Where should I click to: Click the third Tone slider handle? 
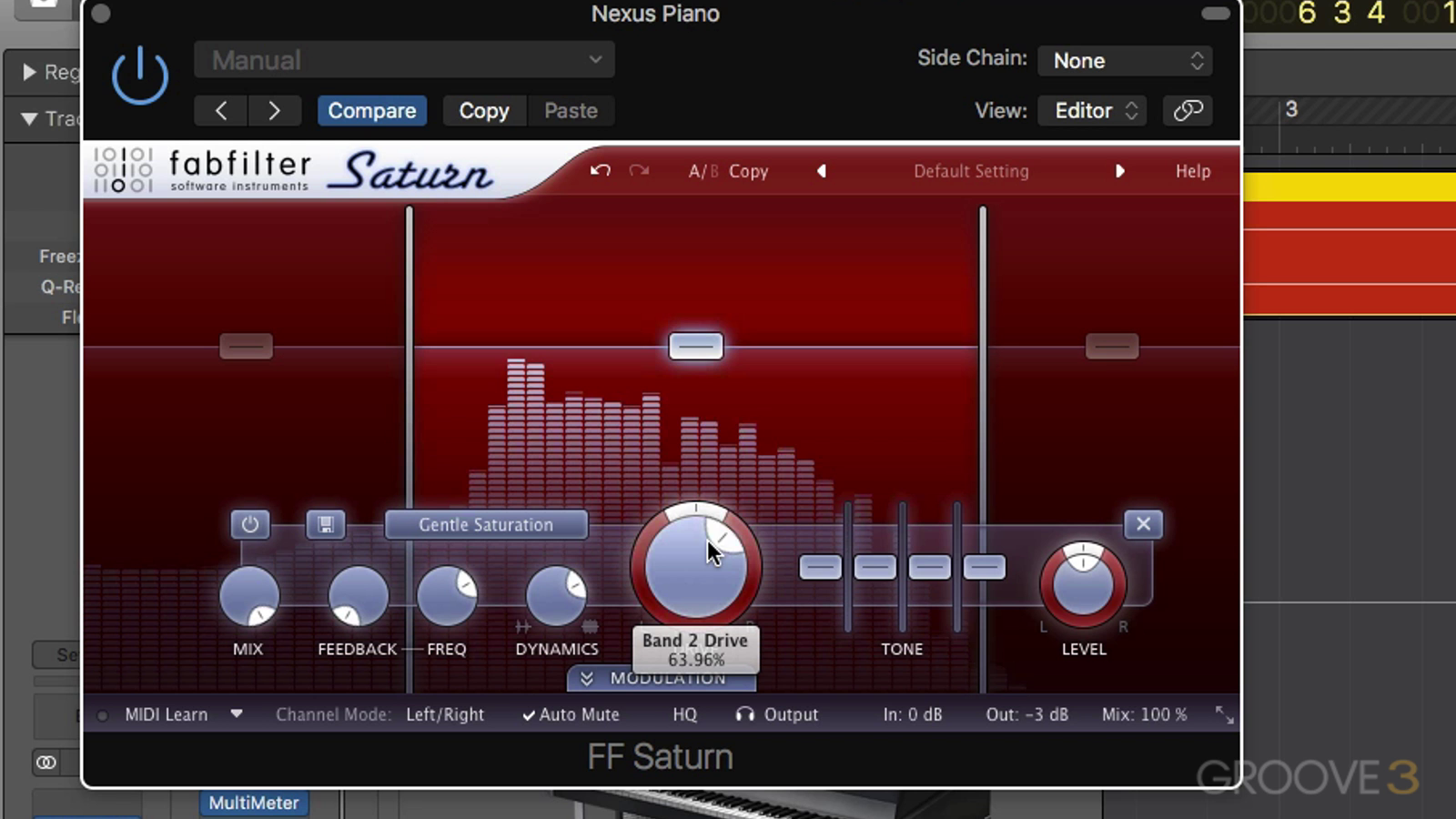click(929, 567)
